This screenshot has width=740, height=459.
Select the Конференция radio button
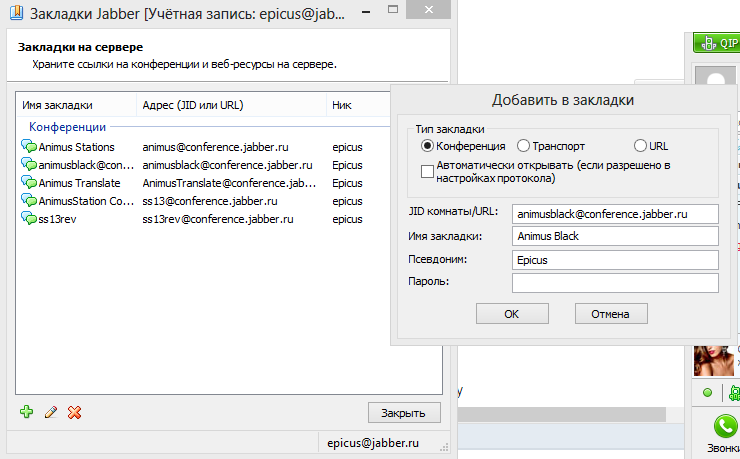427,146
